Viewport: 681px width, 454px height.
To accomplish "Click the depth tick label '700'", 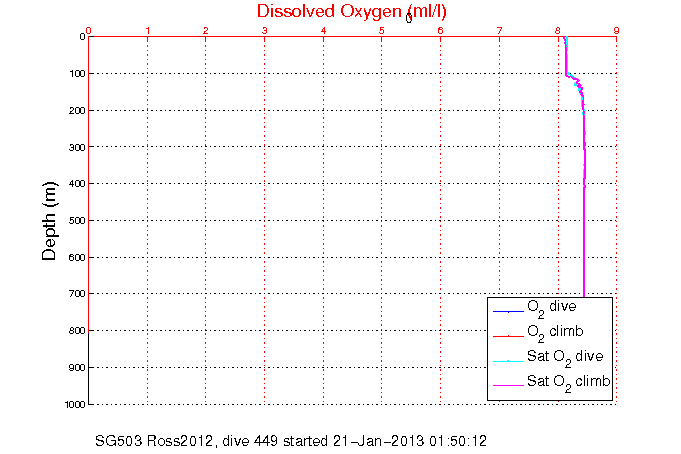I will pos(77,294).
